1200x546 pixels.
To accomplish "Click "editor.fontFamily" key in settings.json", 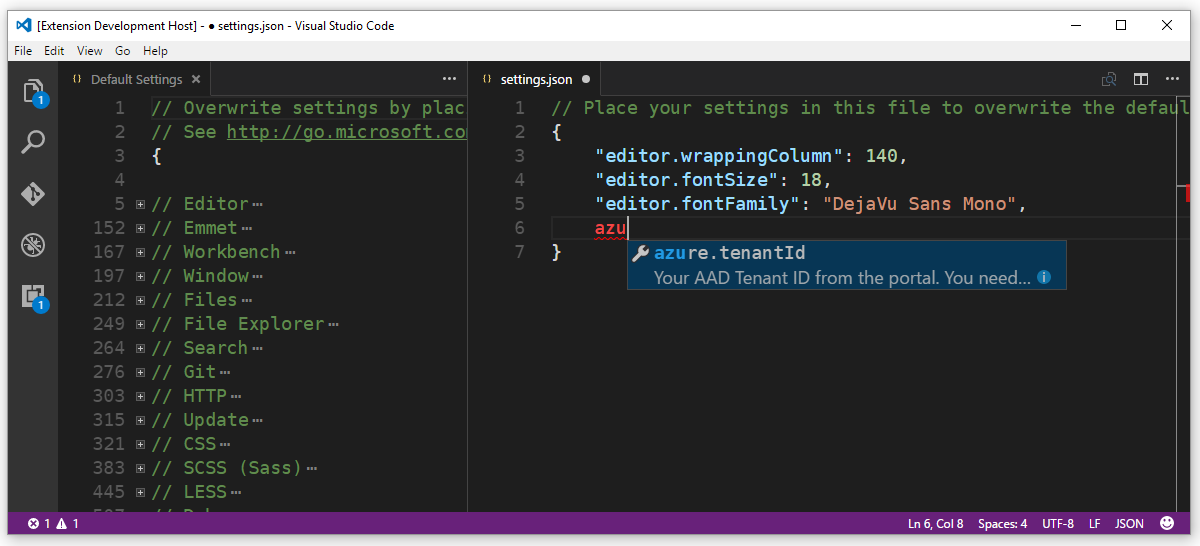I will pyautogui.click(x=702, y=204).
